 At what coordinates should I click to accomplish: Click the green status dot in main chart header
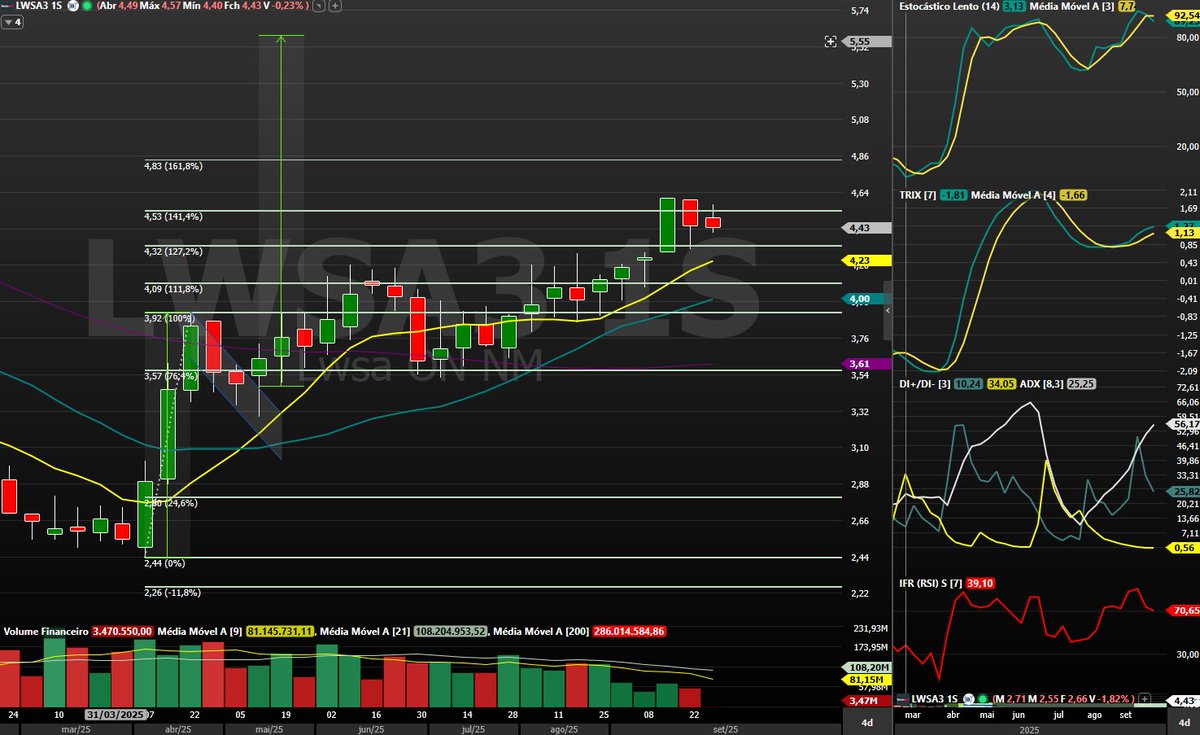tap(89, 5)
